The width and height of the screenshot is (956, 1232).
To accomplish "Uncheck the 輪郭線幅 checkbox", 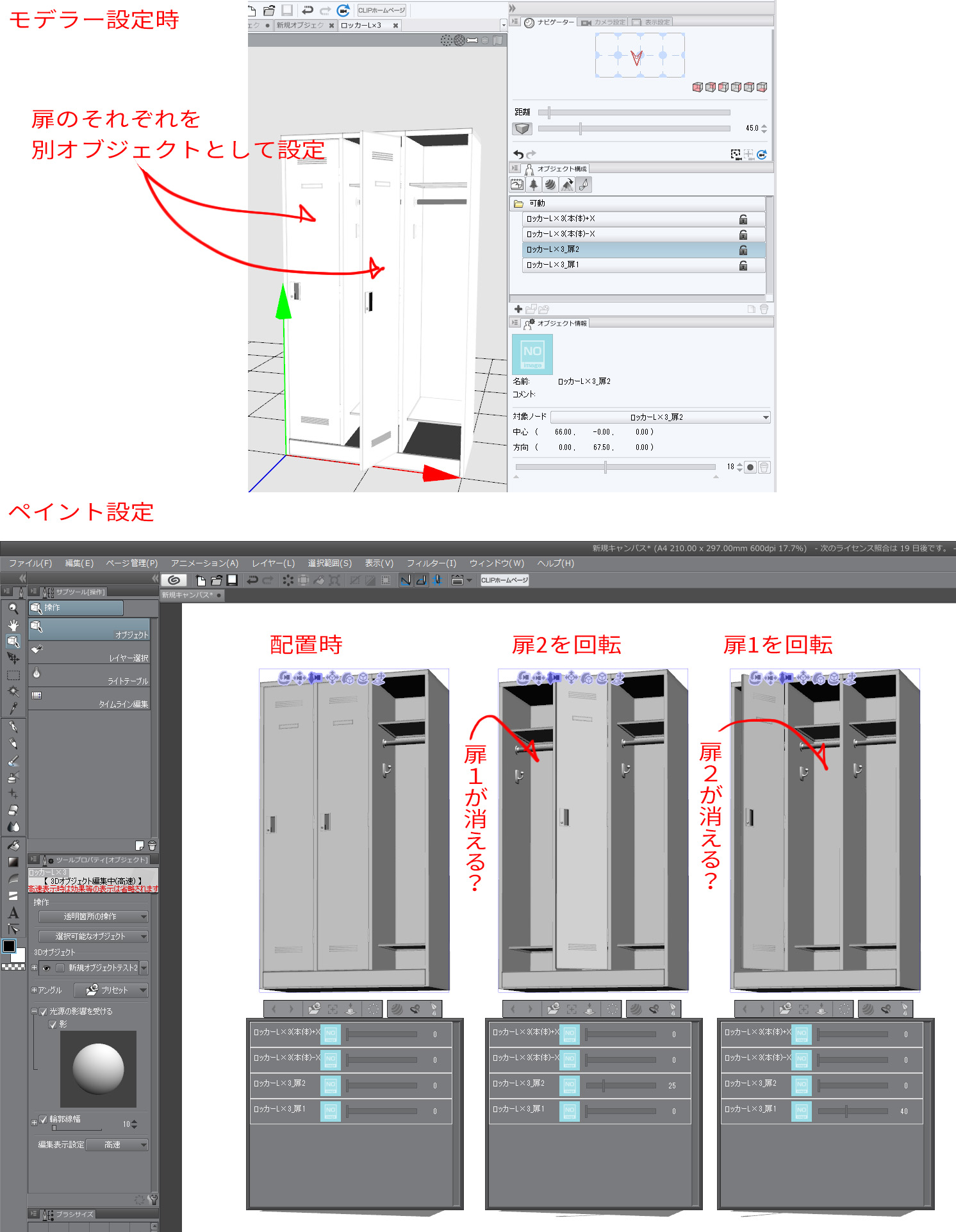I will point(43,1119).
